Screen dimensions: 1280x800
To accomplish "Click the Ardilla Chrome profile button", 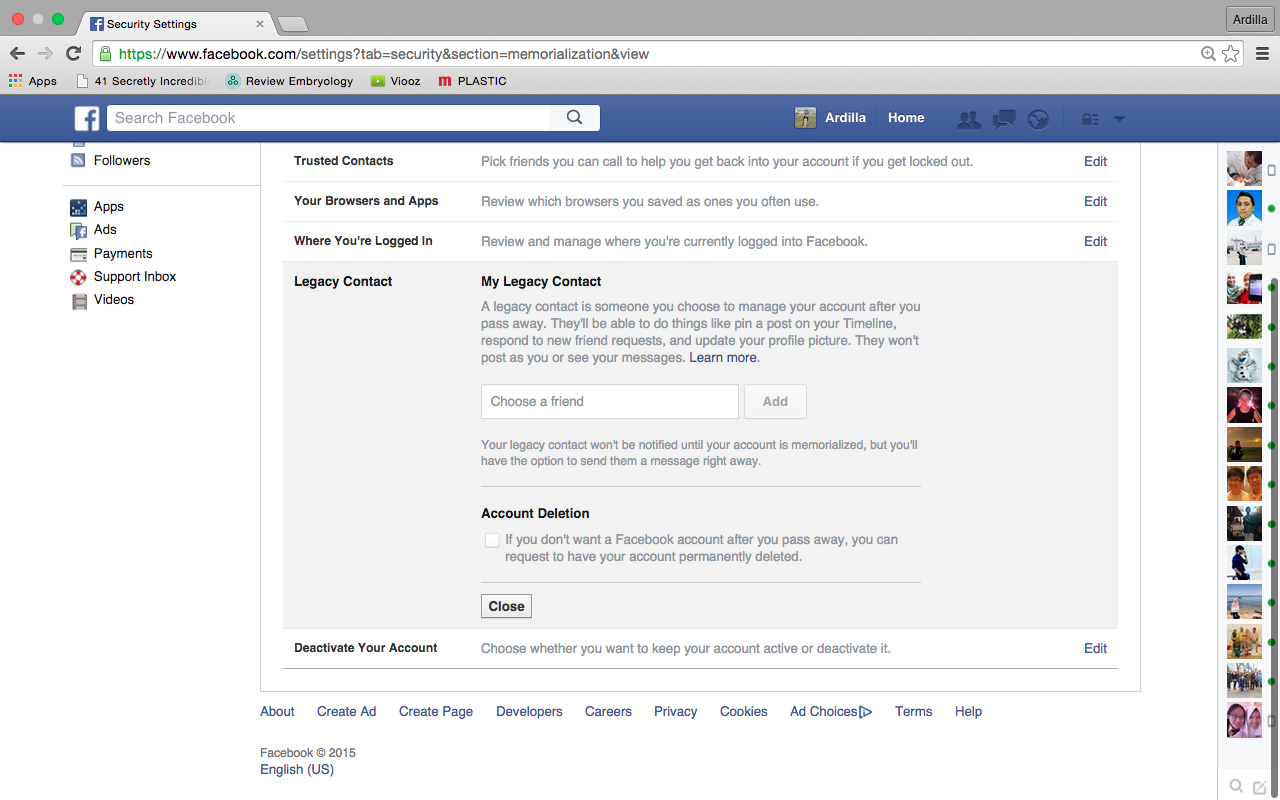I will click(x=1250, y=19).
